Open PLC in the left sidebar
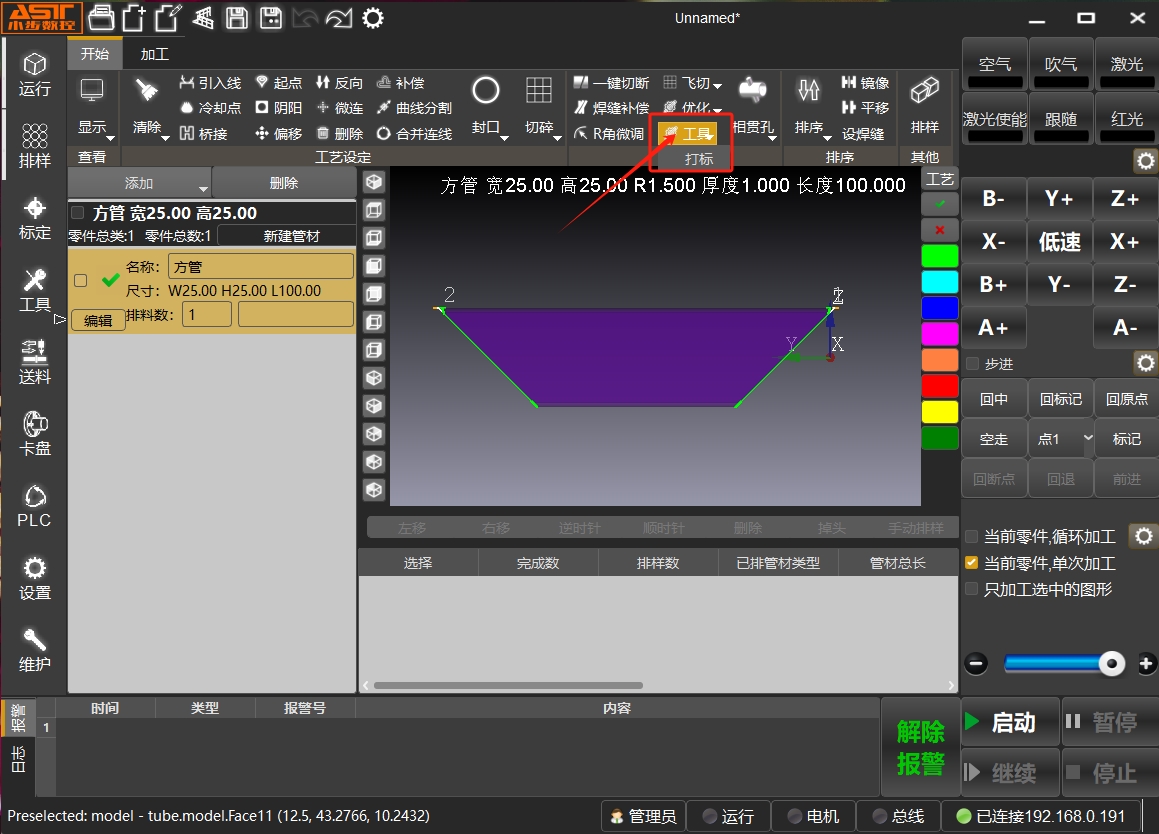1159x834 pixels. [35, 506]
